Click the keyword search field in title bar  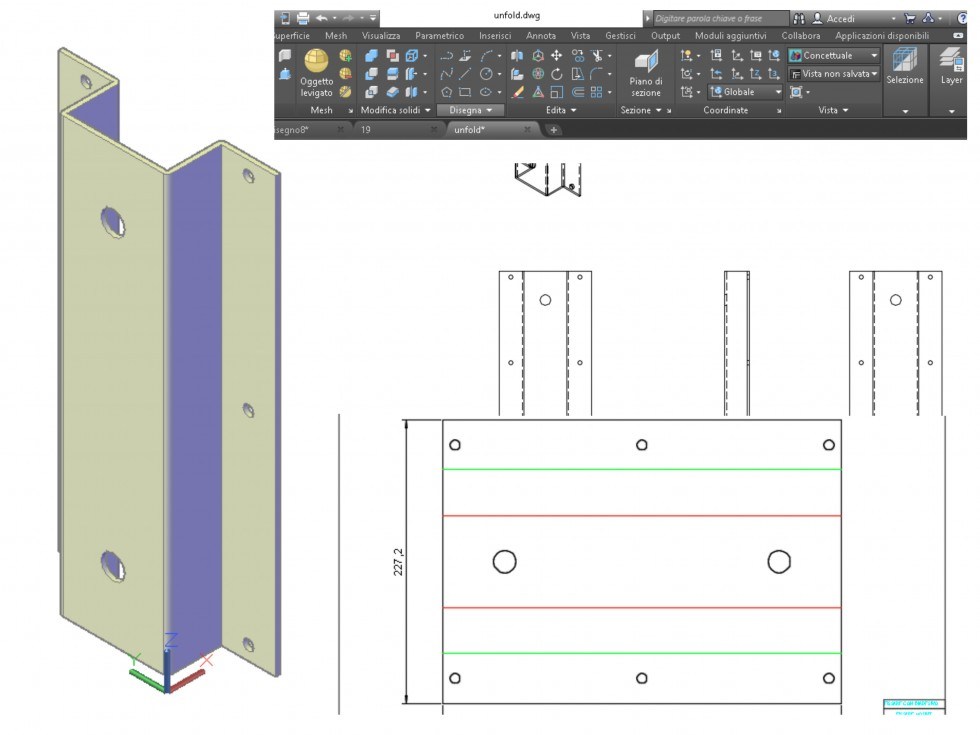720,17
